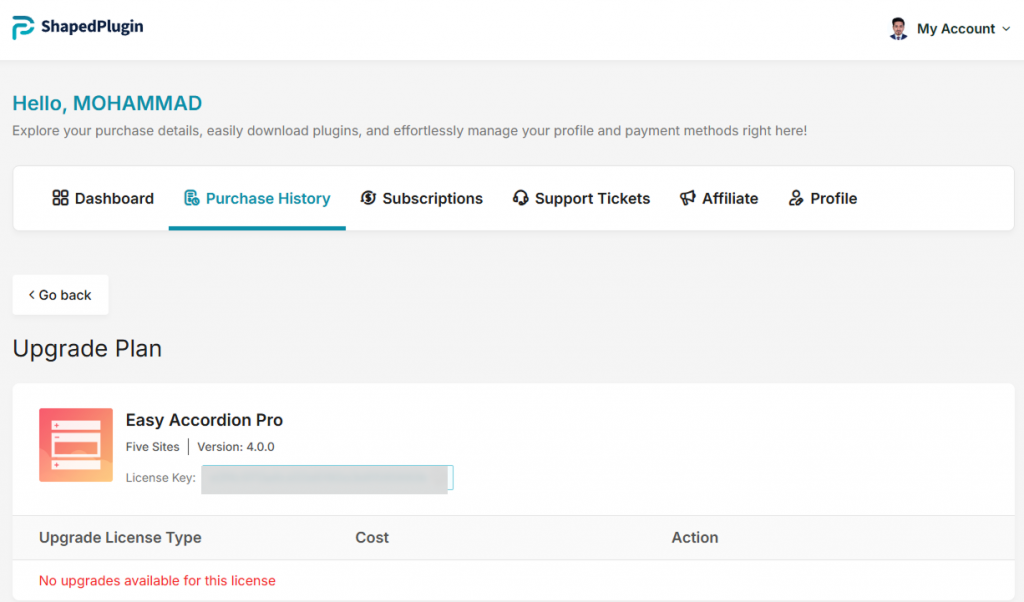The image size is (1024, 602).
Task: Click the My Account chevron arrow
Action: pos(1005,29)
